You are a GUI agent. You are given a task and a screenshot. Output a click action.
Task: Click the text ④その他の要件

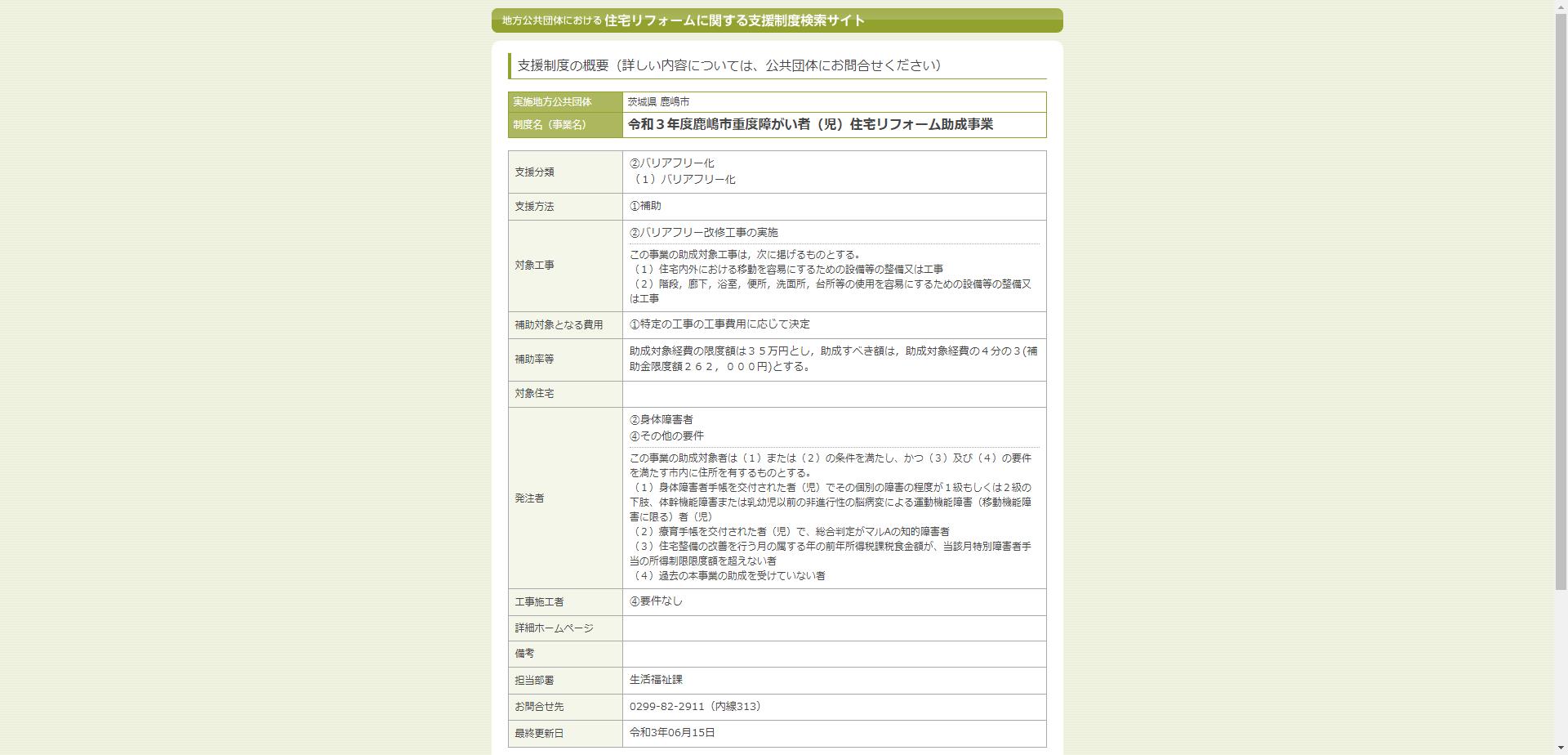pos(666,436)
